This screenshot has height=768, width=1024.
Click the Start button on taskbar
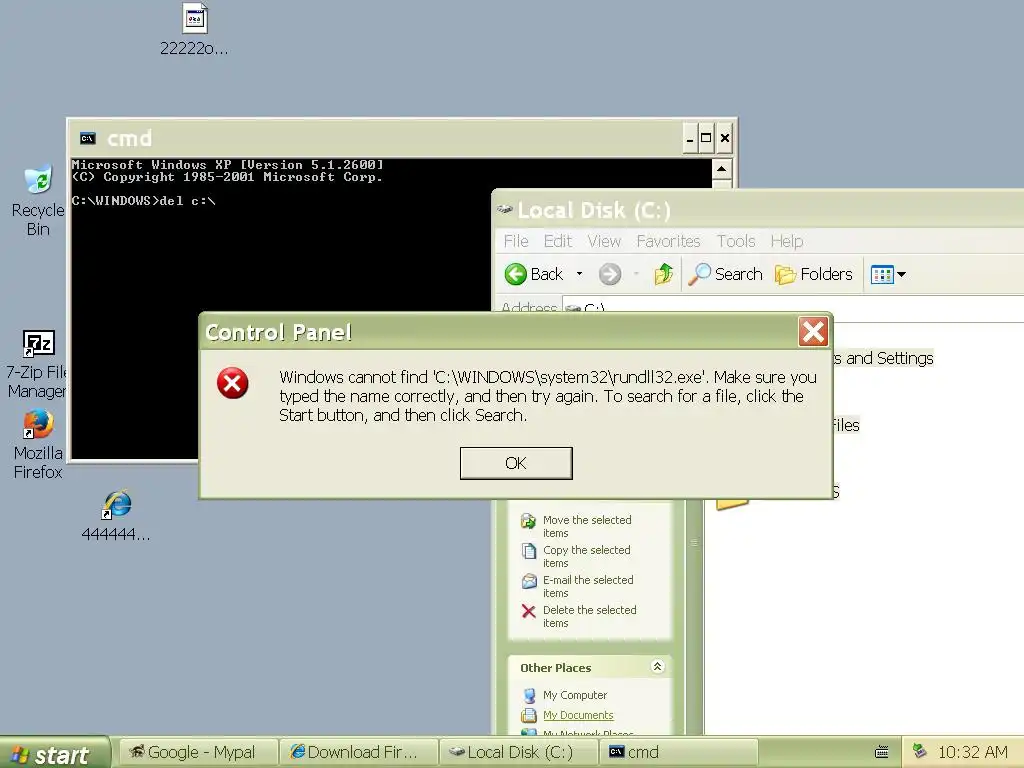click(54, 754)
